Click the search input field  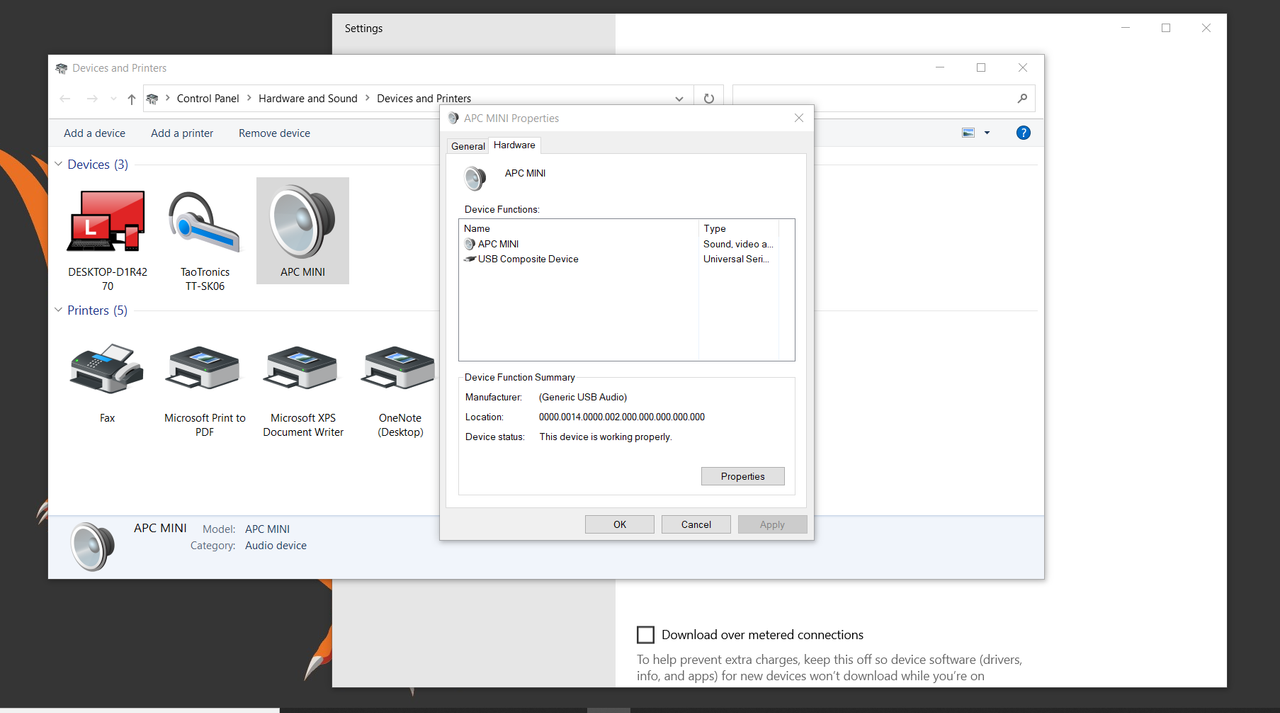click(872, 98)
